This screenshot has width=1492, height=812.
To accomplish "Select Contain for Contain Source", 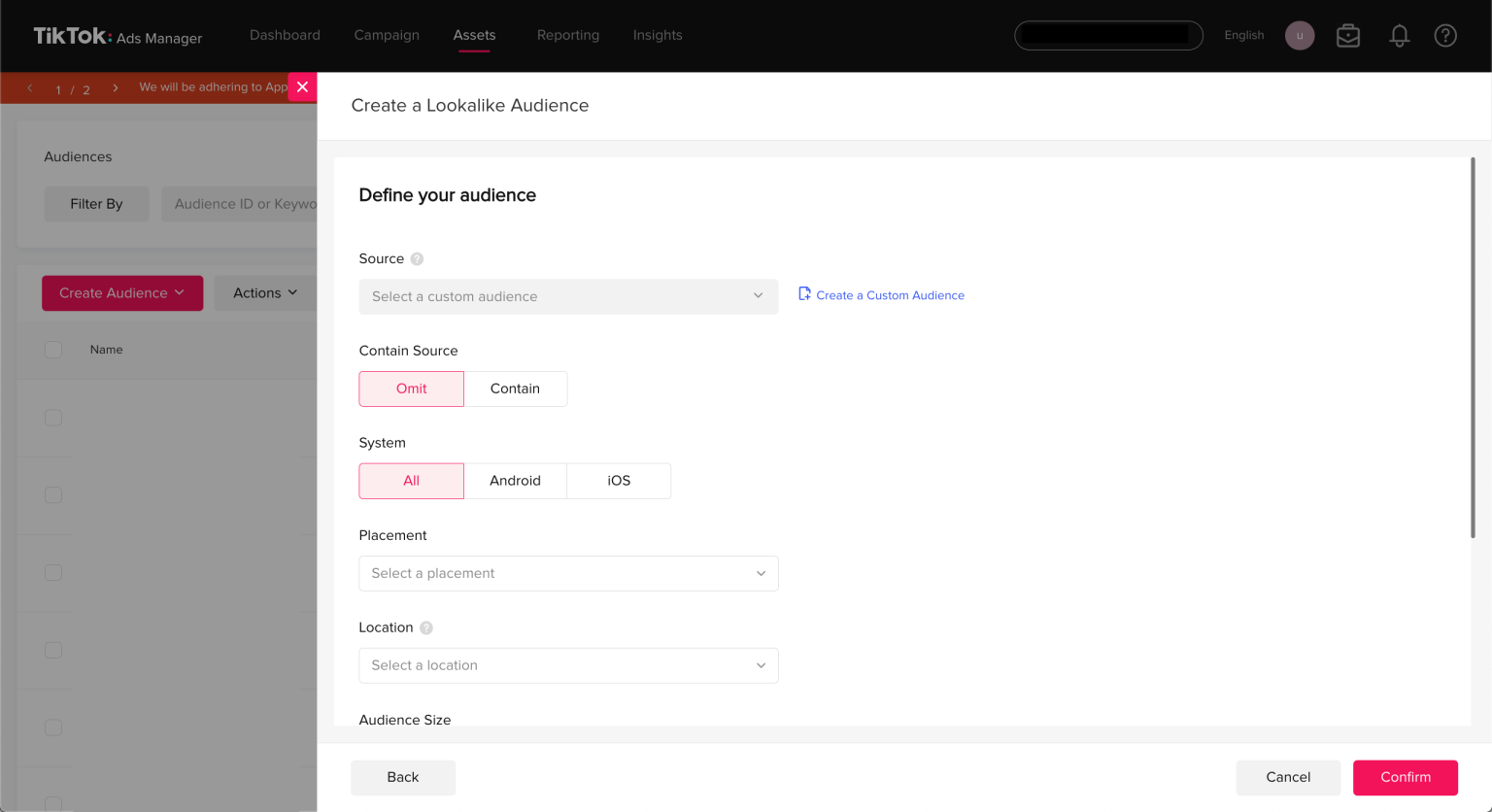I will click(515, 389).
